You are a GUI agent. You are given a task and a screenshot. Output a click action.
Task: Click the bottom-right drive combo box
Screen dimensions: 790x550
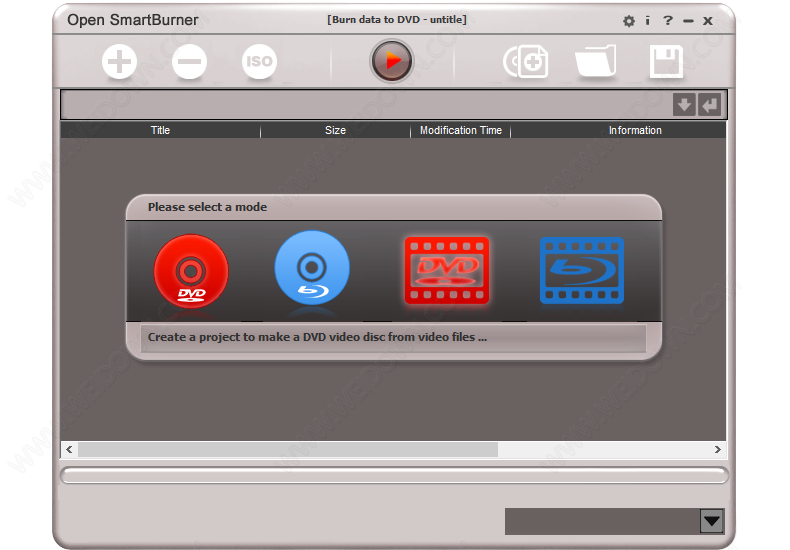coord(615,521)
